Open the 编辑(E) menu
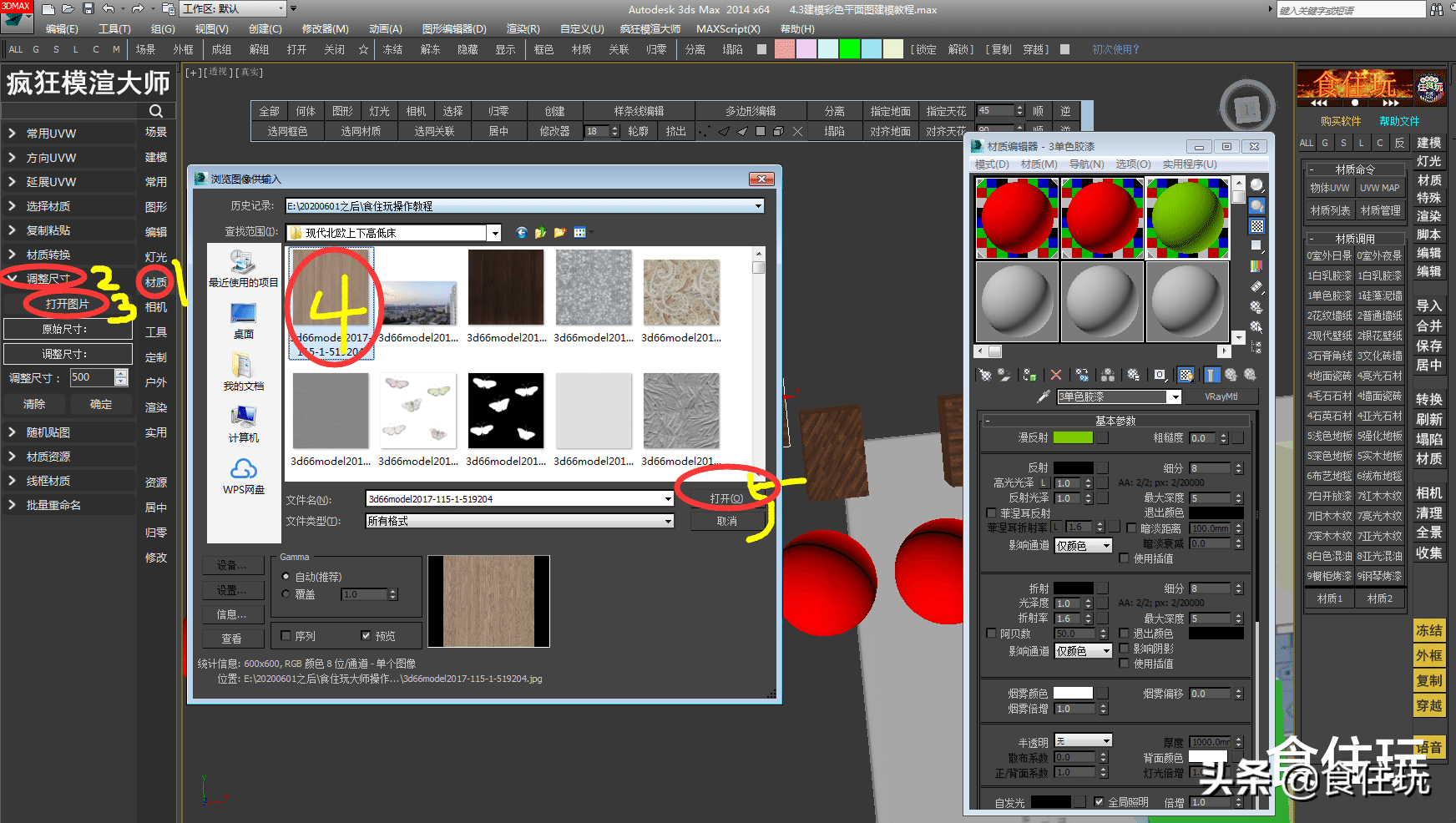This screenshot has width=1456, height=823. point(62,29)
